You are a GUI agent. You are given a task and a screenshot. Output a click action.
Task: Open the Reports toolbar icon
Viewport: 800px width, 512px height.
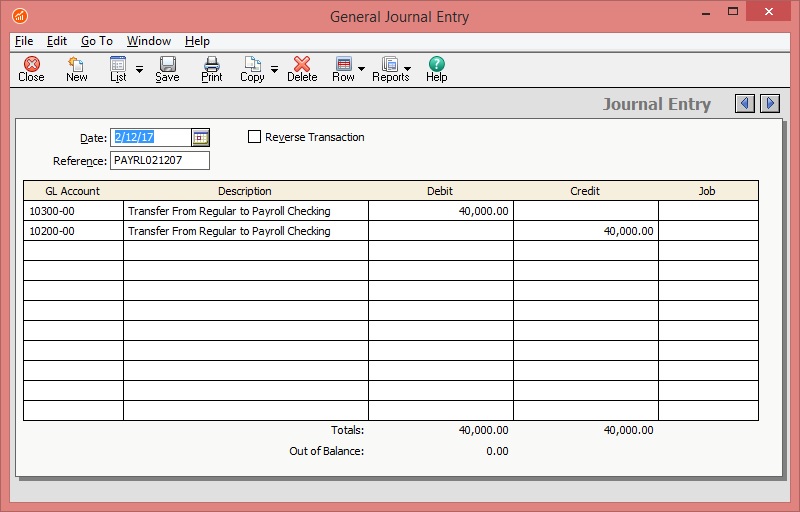[x=390, y=69]
